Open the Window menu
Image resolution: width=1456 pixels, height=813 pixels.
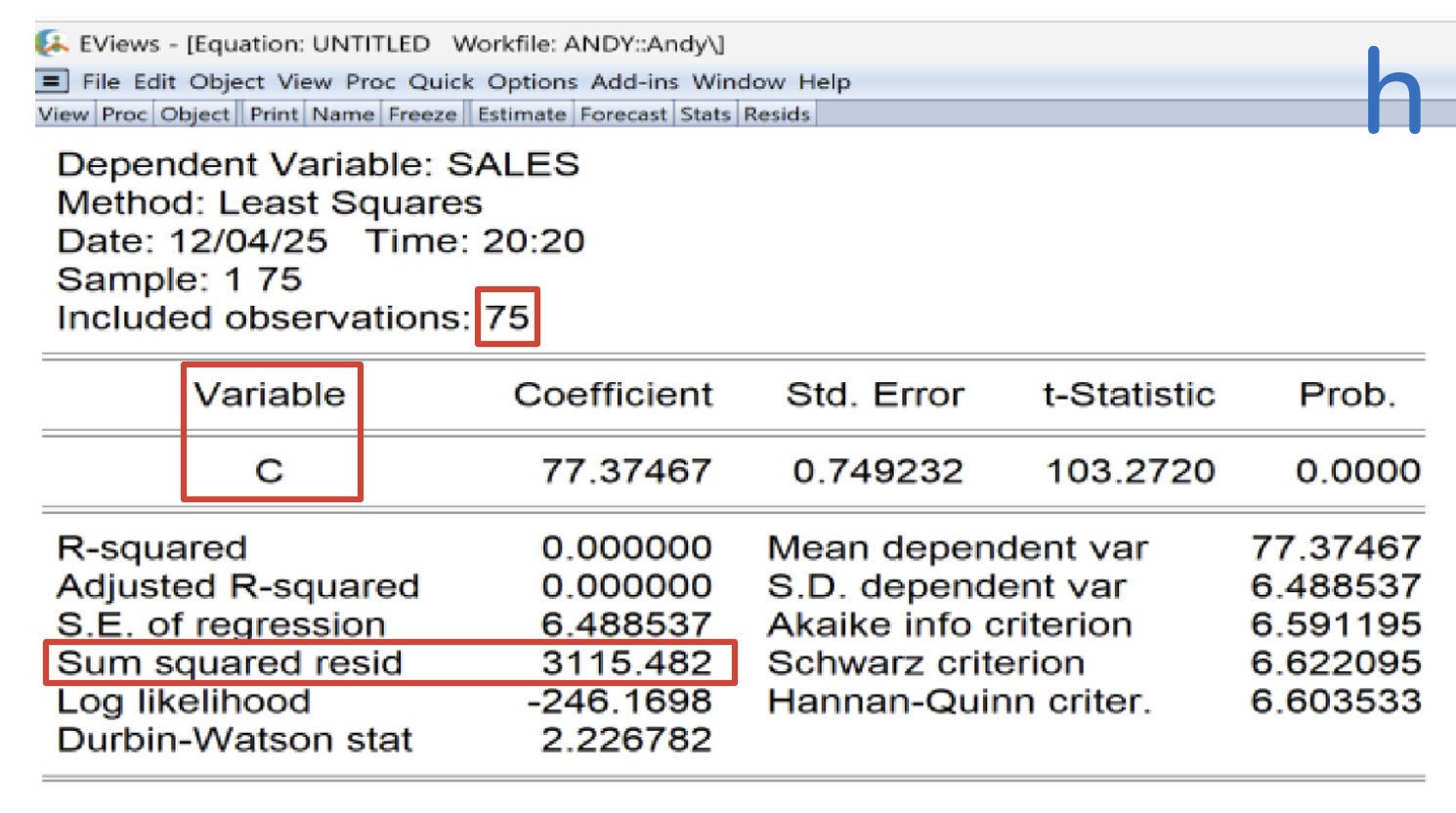coord(738,82)
